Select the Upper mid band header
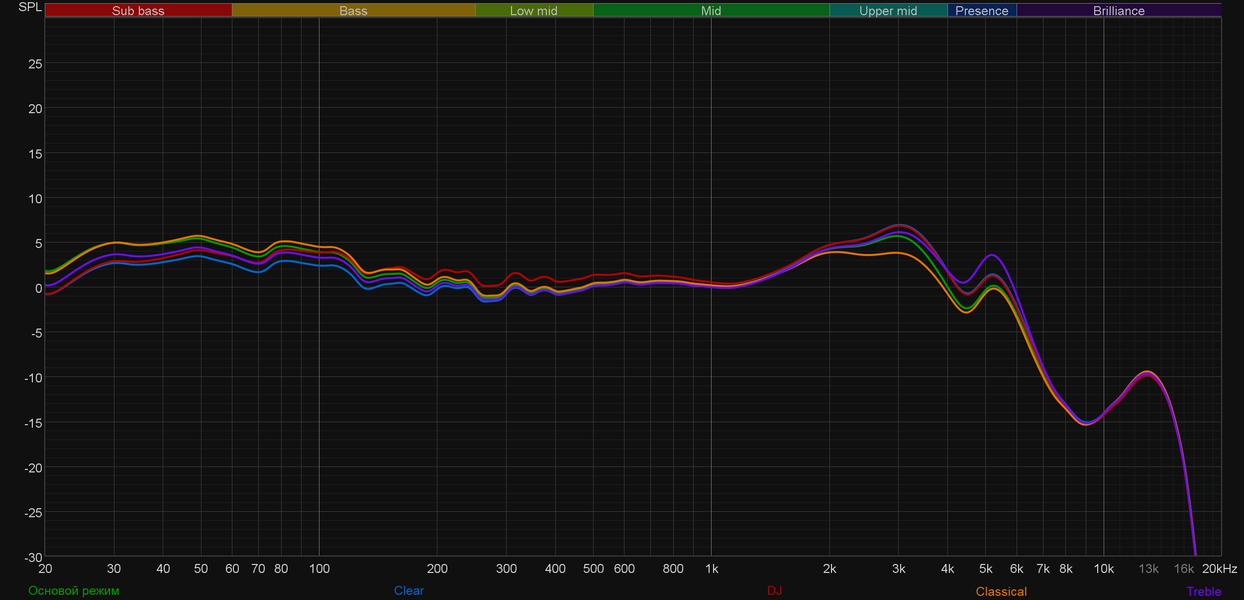The image size is (1244, 600). tap(888, 11)
